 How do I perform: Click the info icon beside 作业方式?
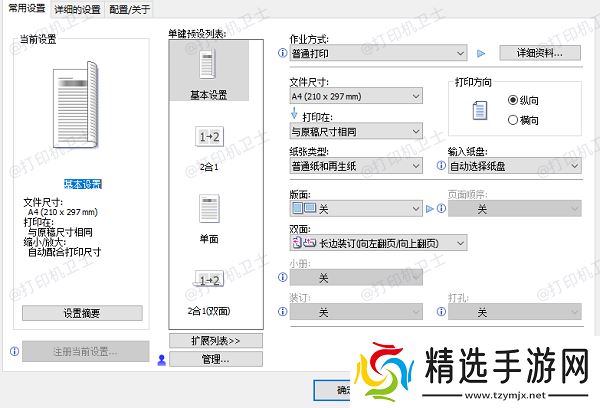click(282, 53)
